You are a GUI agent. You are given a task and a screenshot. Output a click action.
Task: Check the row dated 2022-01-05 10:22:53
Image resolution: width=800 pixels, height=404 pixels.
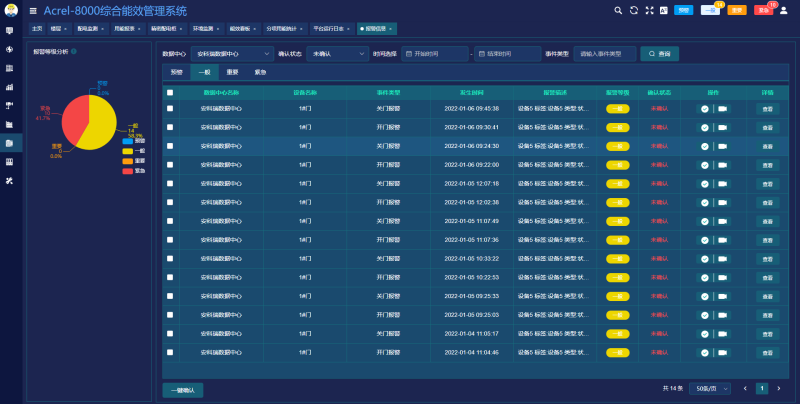tap(170, 277)
